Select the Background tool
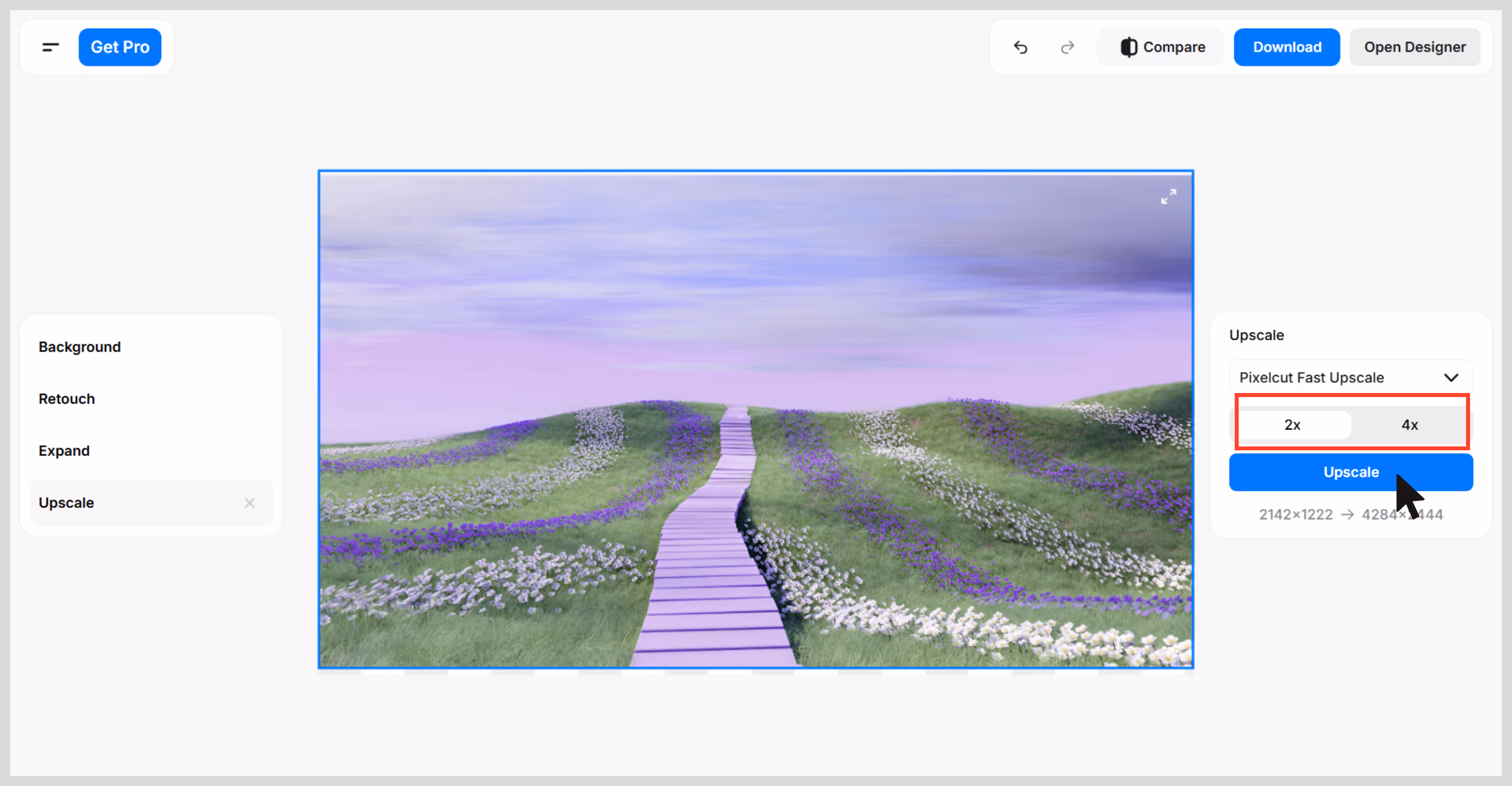Viewport: 1512px width, 786px height. pyautogui.click(x=152, y=347)
